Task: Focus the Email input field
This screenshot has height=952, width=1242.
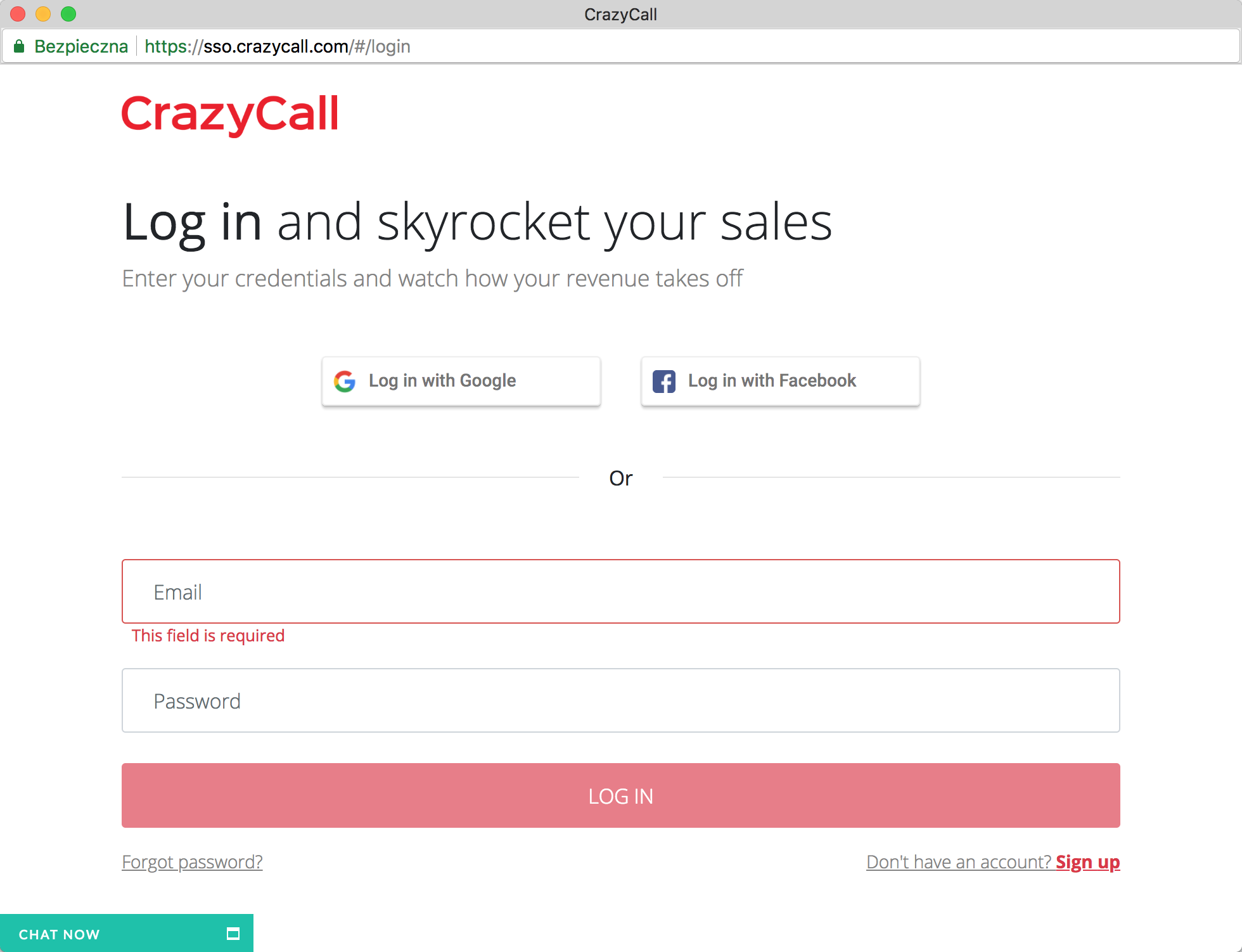Action: pos(621,591)
